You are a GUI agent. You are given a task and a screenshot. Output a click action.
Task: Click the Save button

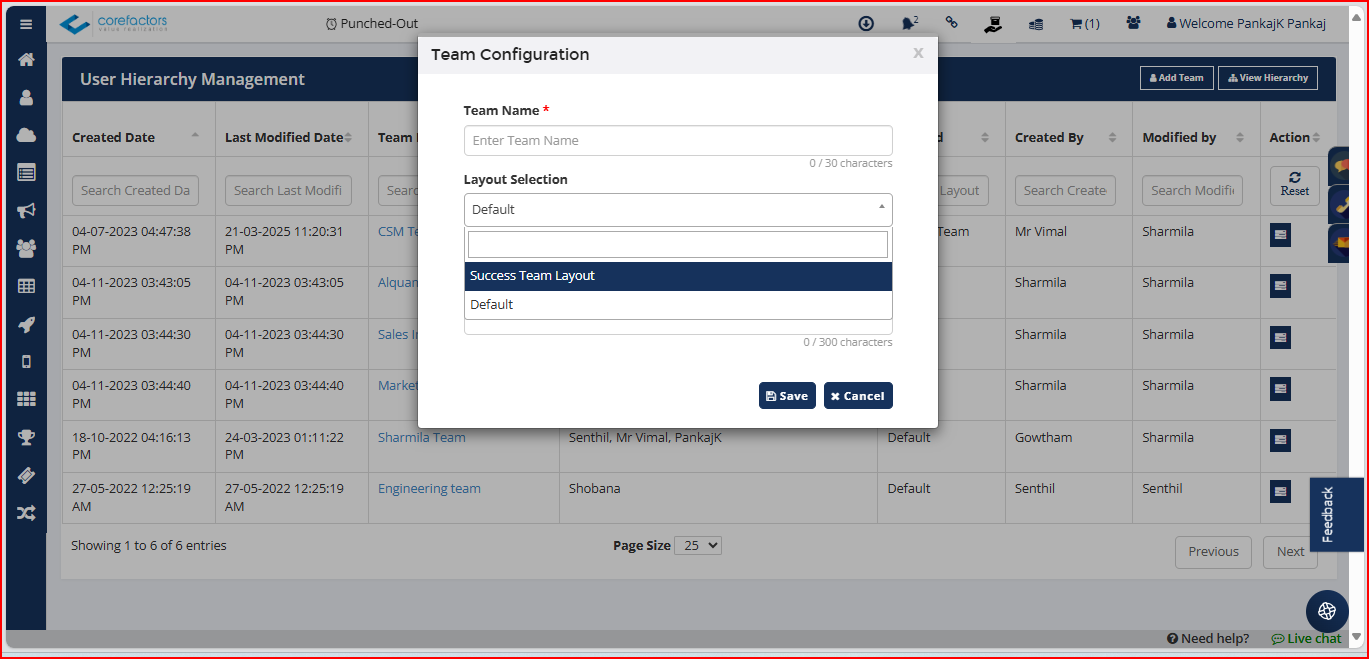[x=787, y=396]
